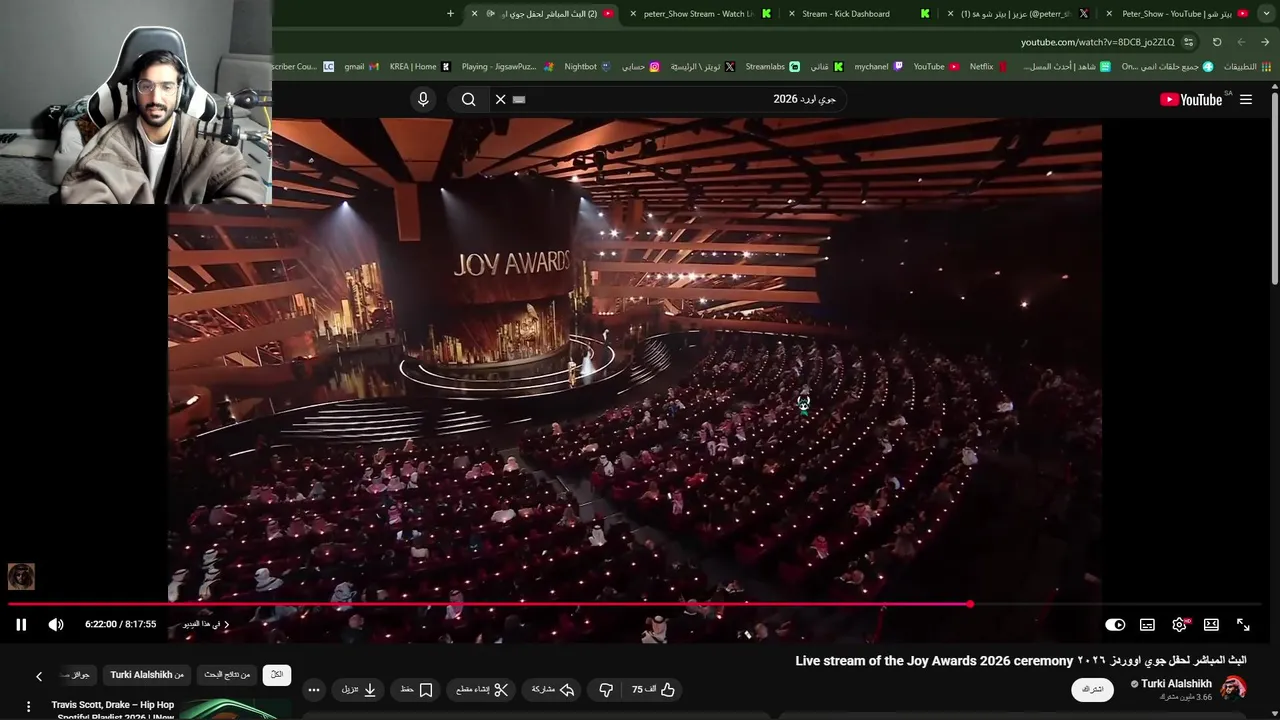Go back in browser history
The width and height of the screenshot is (1280, 720).
coord(1265,42)
